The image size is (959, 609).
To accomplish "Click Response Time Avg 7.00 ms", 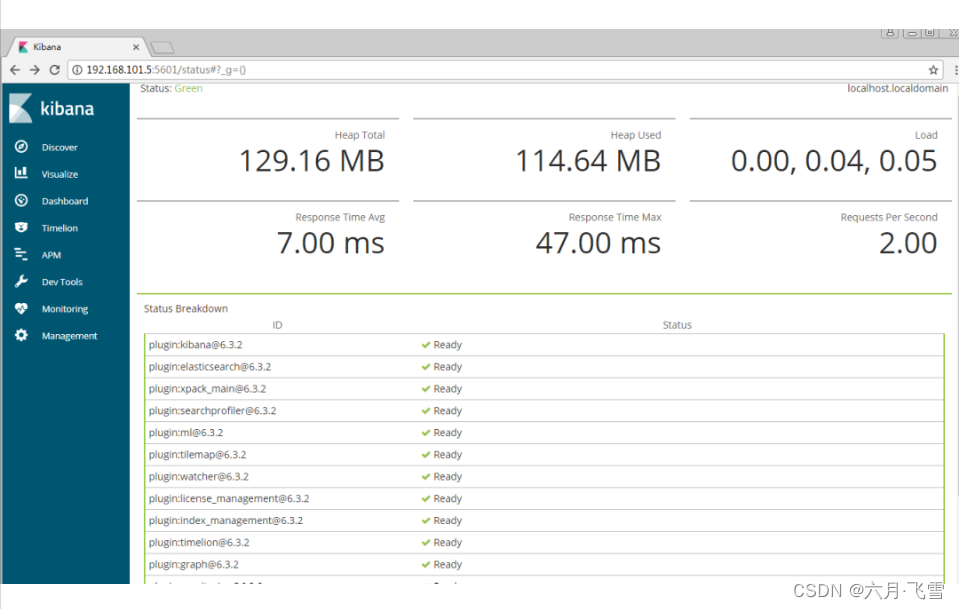I will (331, 243).
